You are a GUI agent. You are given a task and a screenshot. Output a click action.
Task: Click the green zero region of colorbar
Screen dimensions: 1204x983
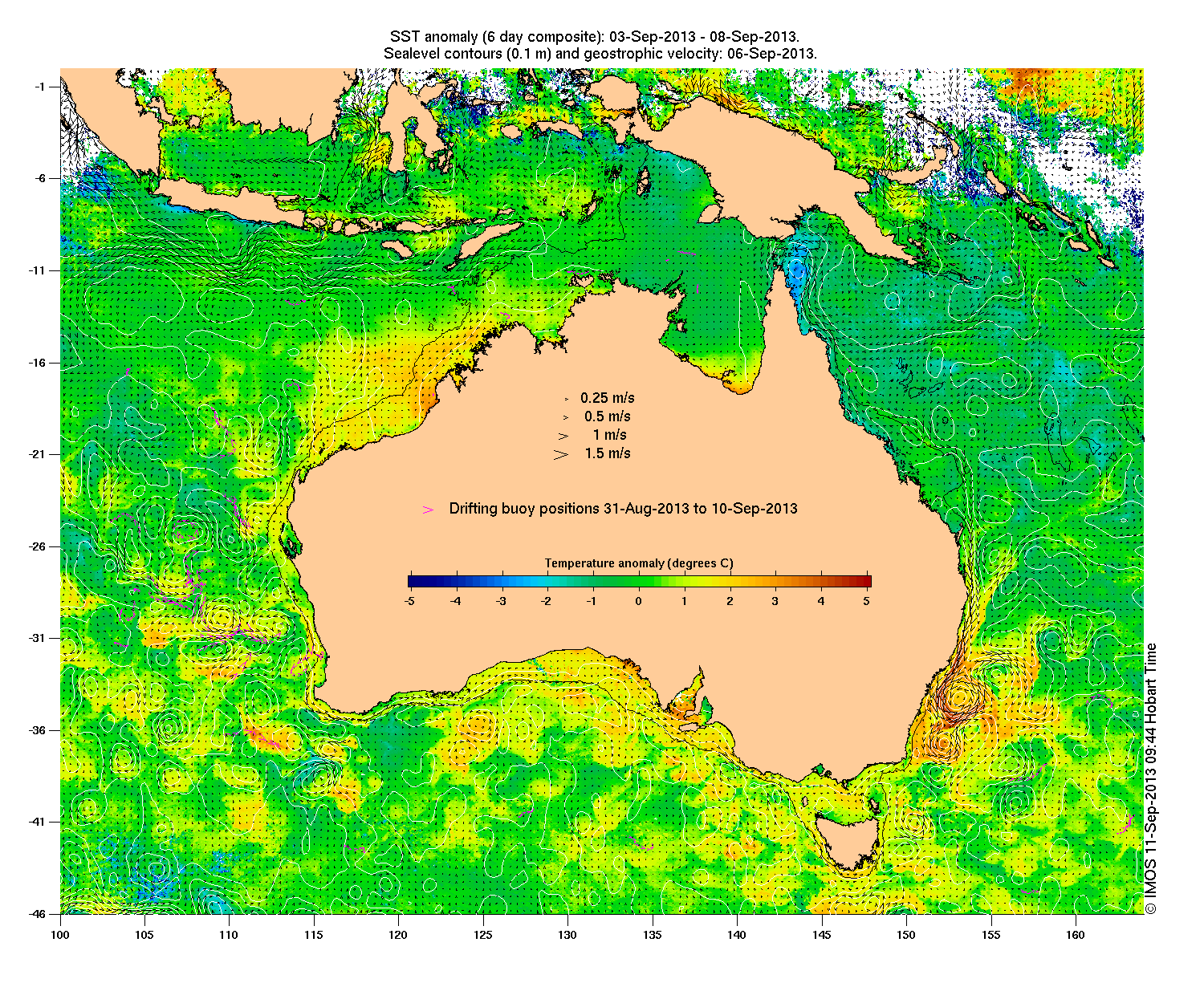pos(640,582)
